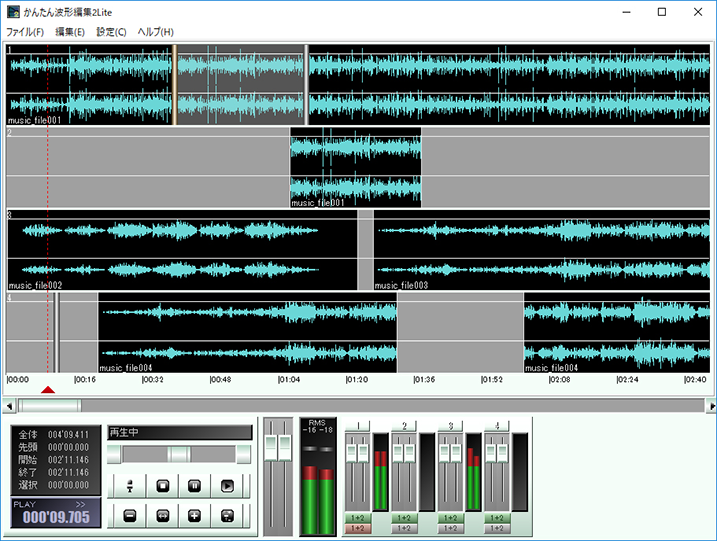This screenshot has height=541, width=717.
Task: Toggle track 4 upper green 1+2 button
Action: pyautogui.click(x=497, y=518)
